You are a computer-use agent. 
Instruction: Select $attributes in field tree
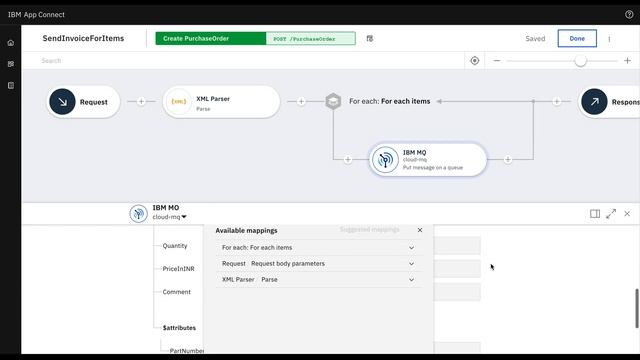[x=179, y=328]
